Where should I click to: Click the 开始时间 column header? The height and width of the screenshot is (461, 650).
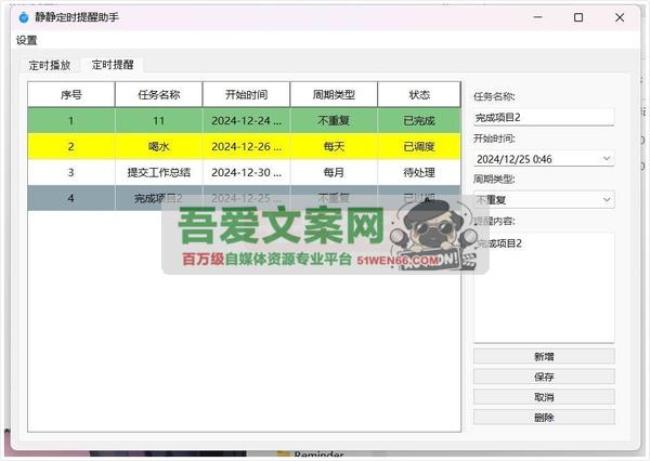tap(246, 95)
